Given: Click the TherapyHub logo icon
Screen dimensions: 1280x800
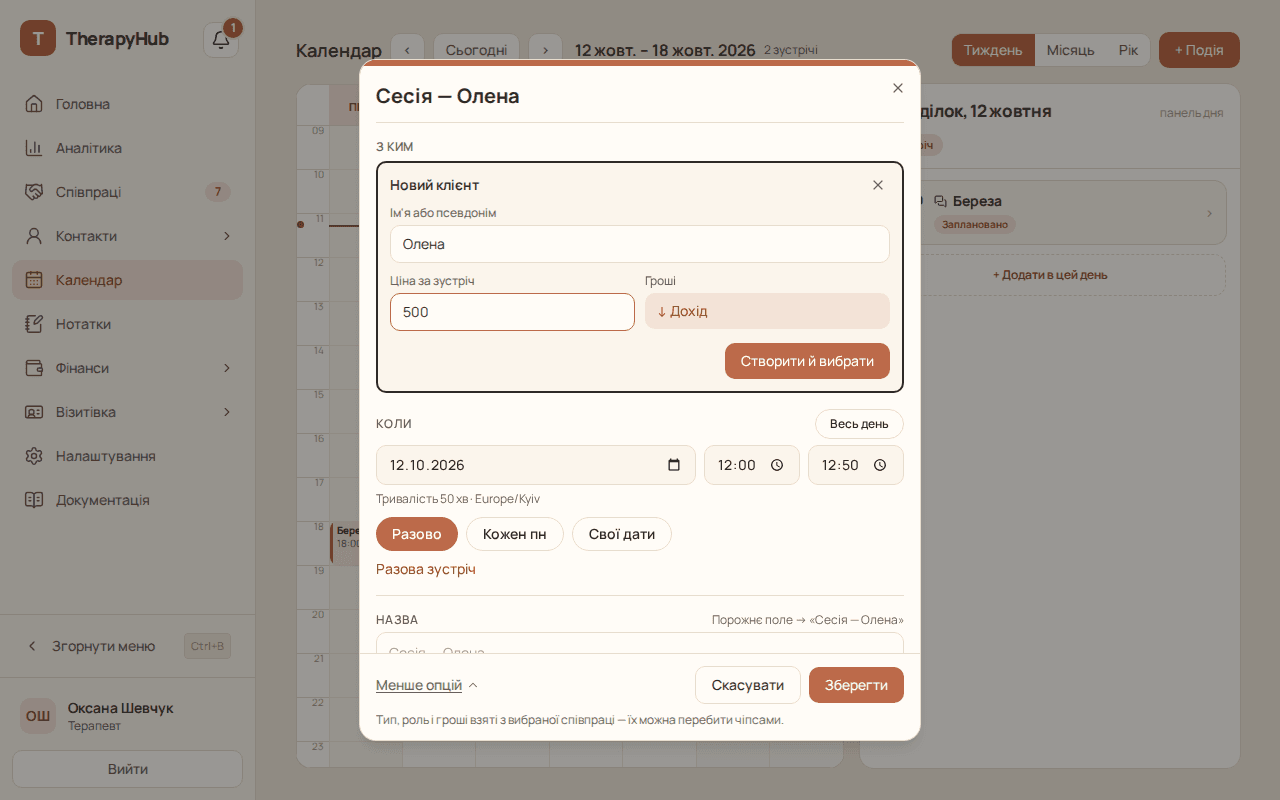Looking at the screenshot, I should click(38, 39).
